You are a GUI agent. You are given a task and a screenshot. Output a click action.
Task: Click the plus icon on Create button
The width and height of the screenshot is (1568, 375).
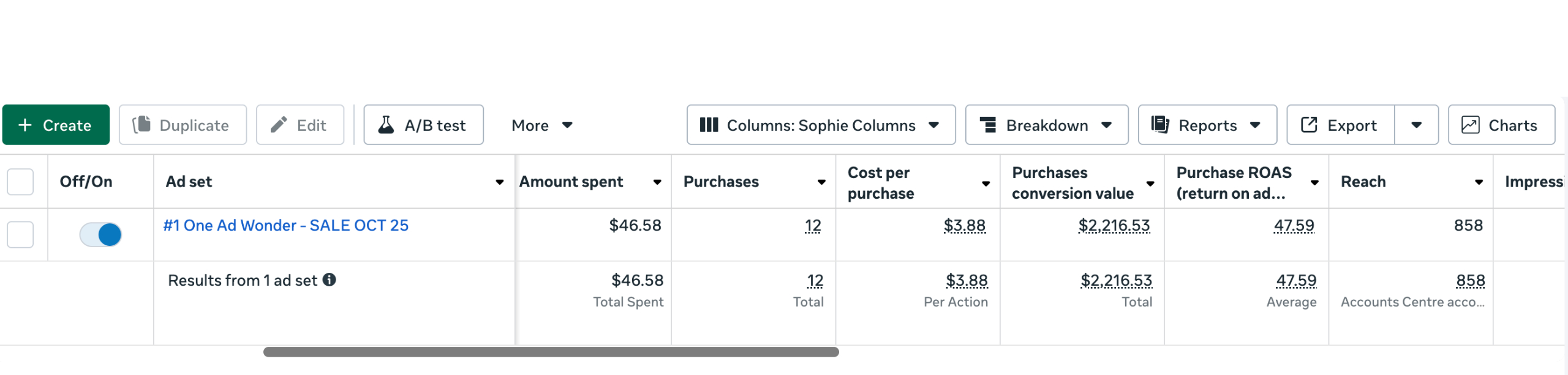(x=25, y=125)
